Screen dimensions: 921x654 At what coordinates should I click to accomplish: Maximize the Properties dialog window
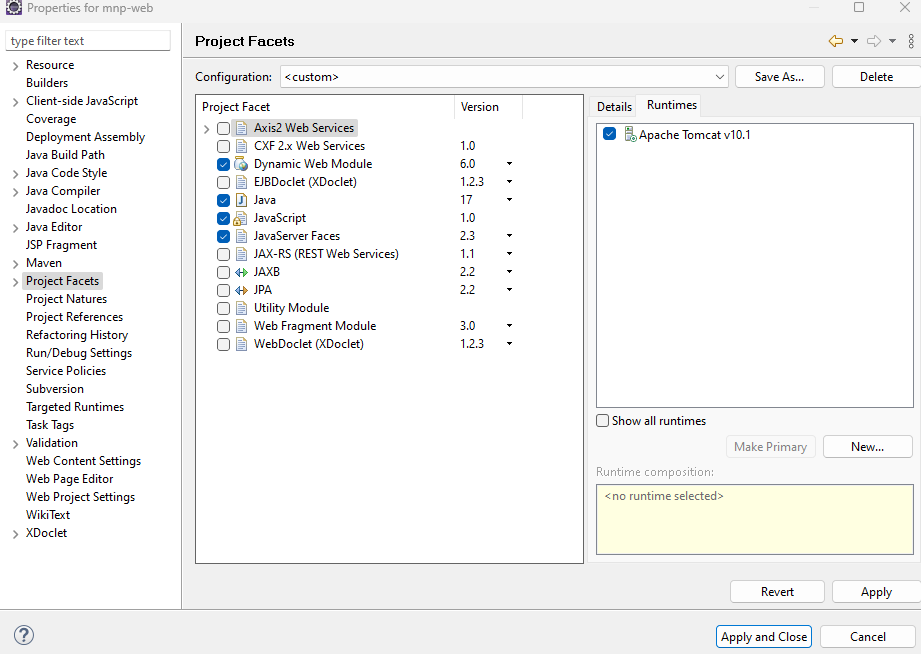[x=859, y=7]
